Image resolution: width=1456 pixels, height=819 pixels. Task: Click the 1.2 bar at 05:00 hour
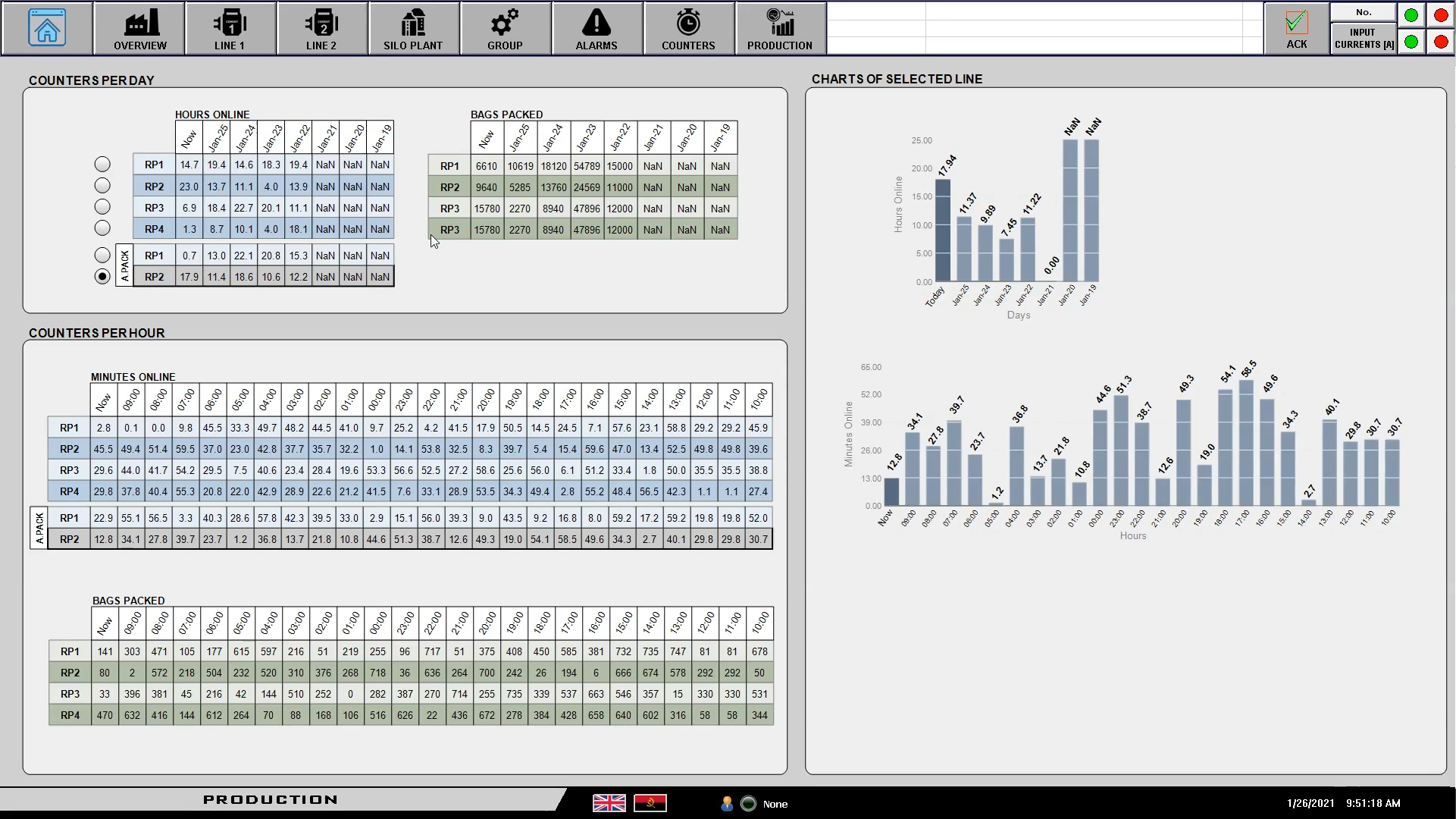click(996, 504)
